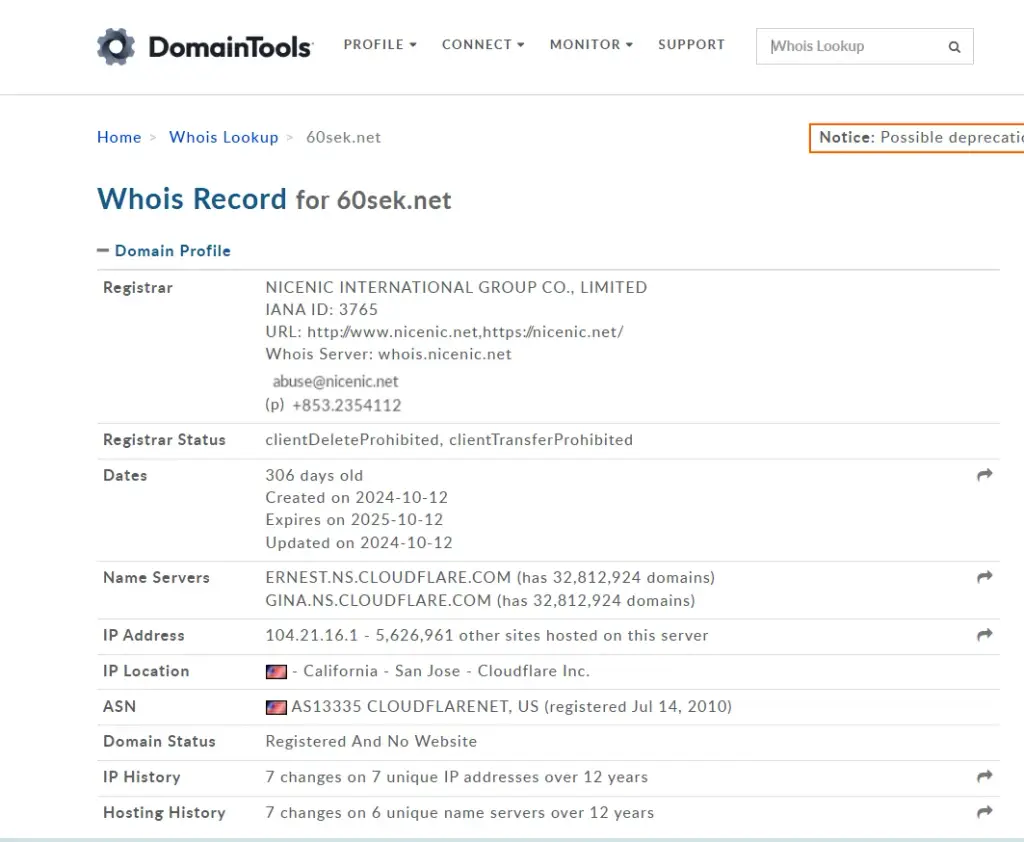Click the IP Address row label
The width and height of the screenshot is (1024, 842).
pos(144,636)
